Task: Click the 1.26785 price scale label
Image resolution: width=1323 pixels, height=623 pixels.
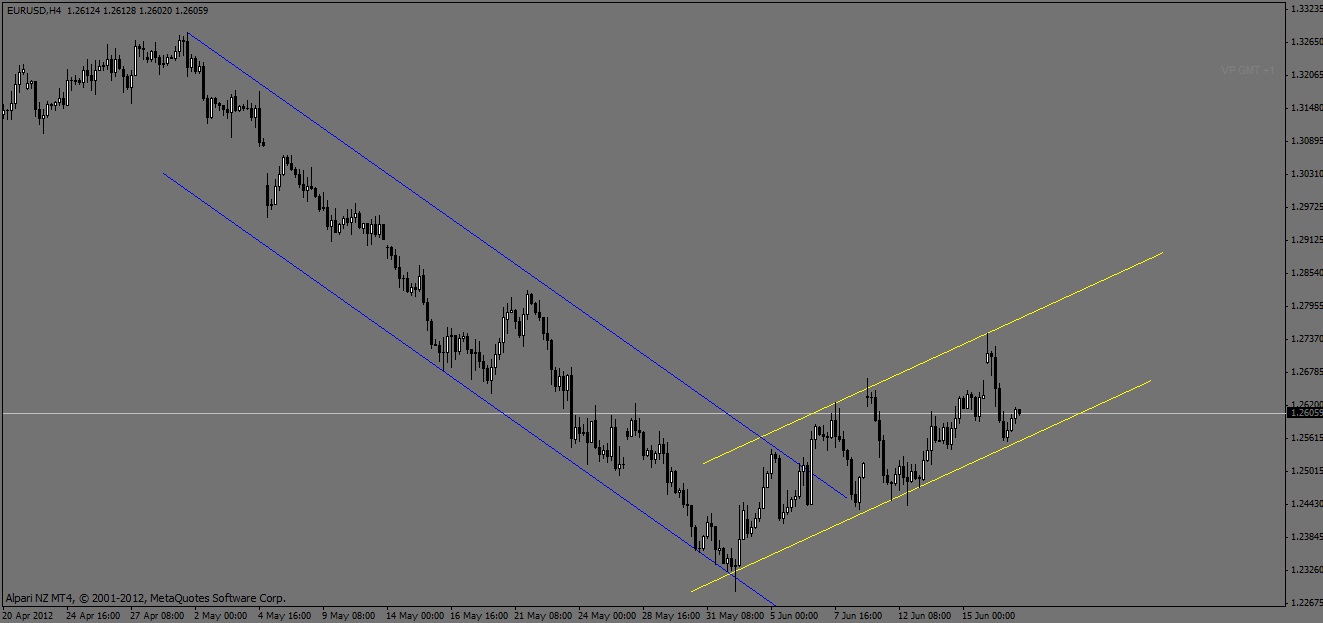Action: [1303, 372]
